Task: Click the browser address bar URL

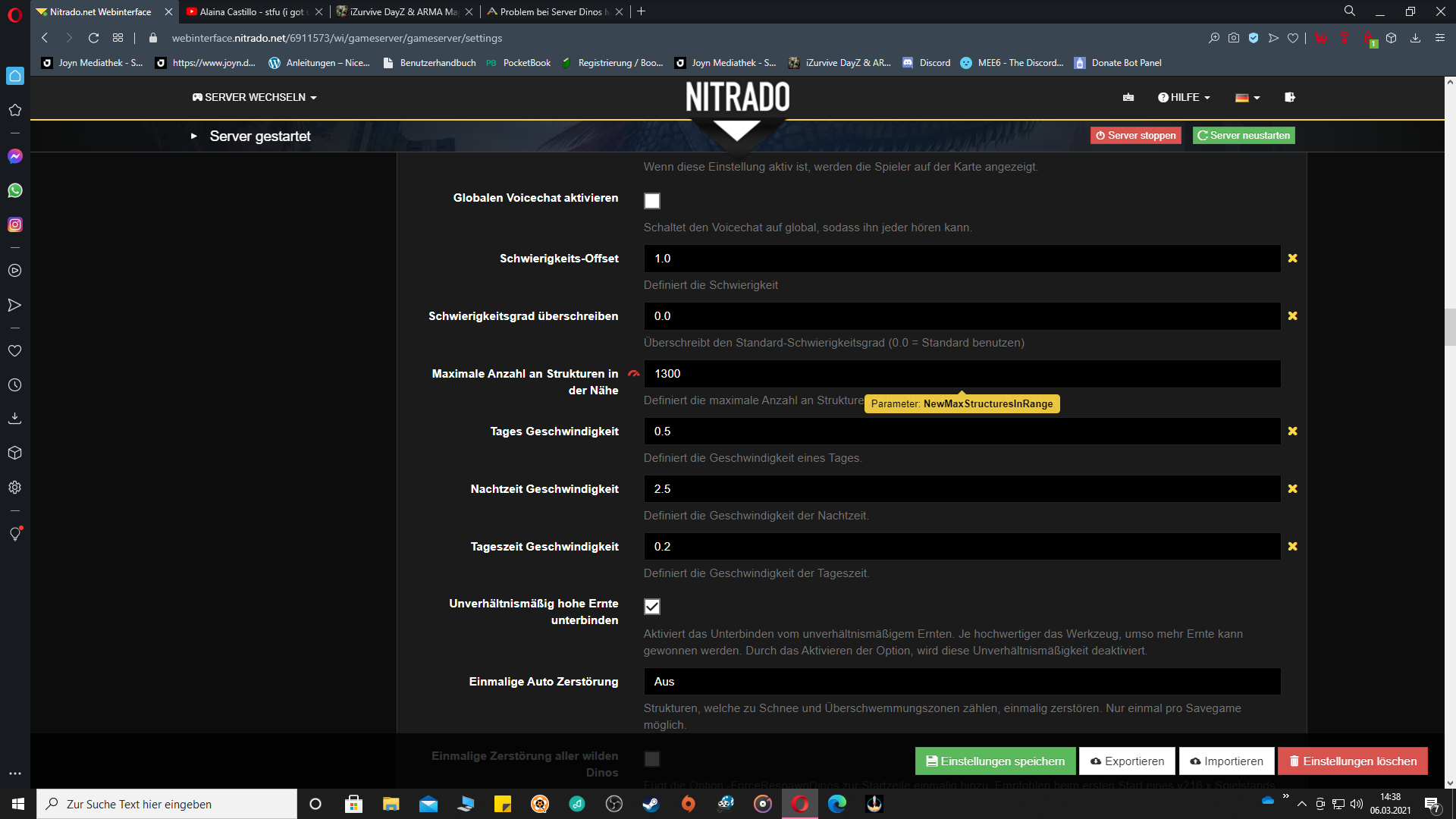Action: [337, 38]
